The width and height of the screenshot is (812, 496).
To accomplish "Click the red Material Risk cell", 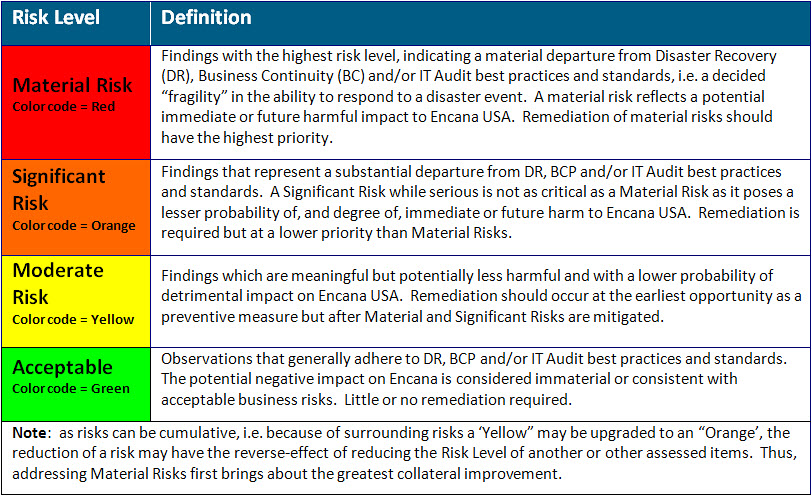I will coord(76,102).
